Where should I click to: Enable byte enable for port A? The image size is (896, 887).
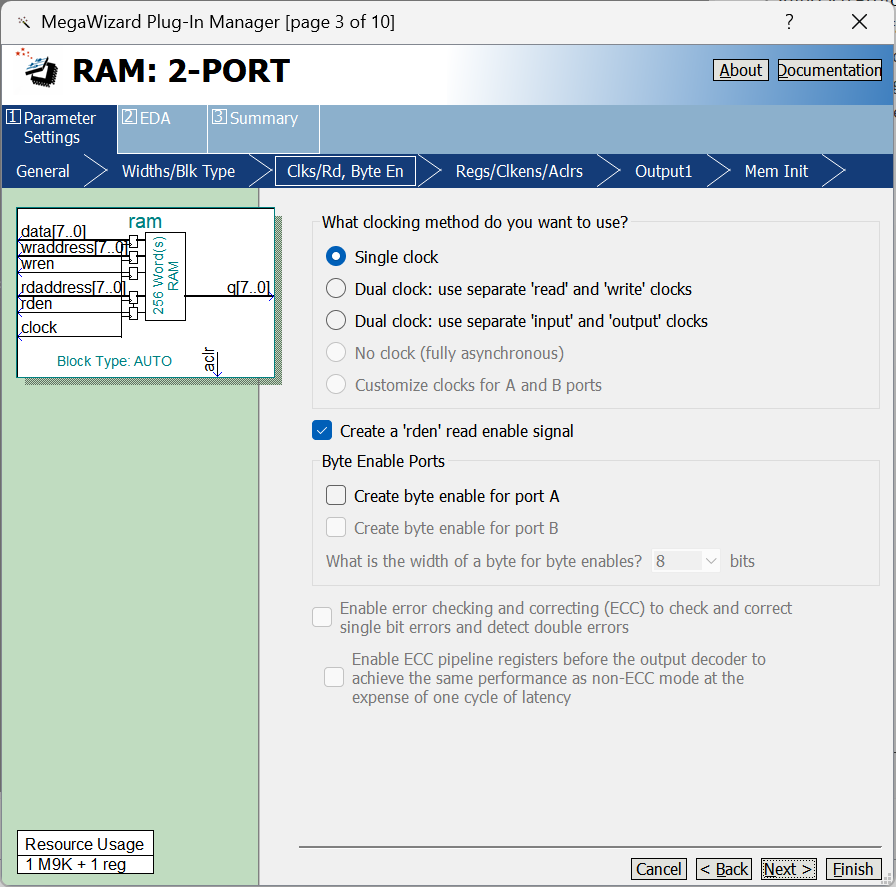[336, 496]
